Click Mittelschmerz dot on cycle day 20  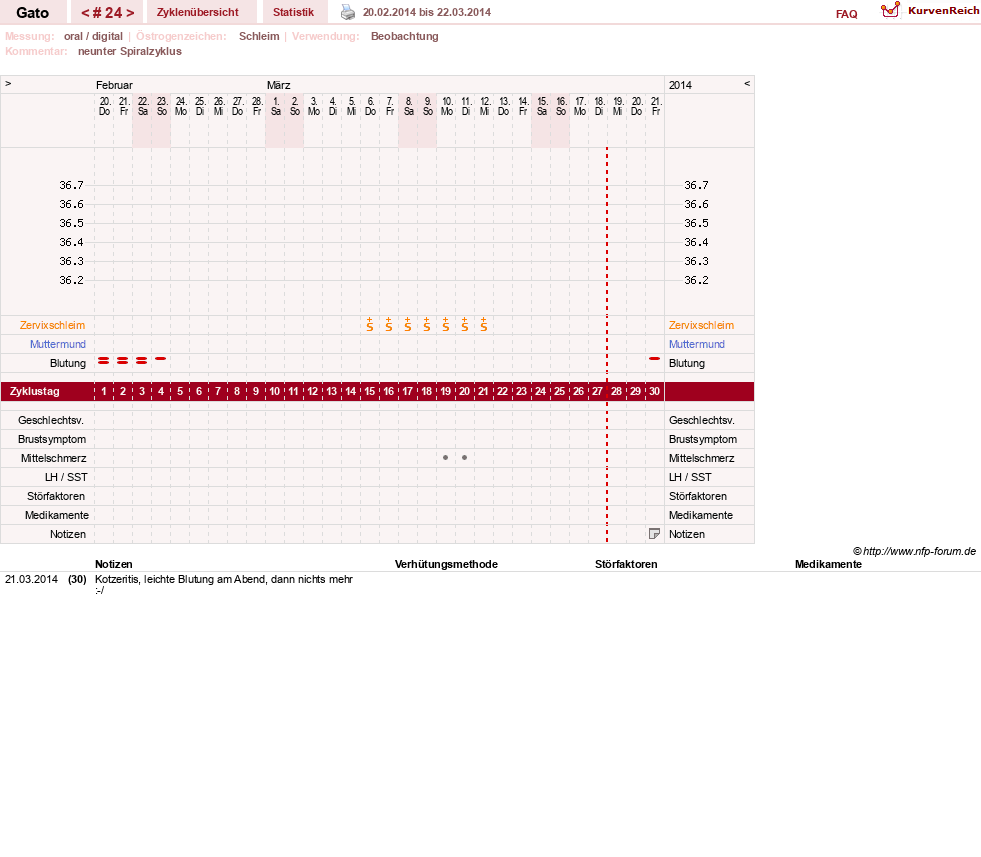click(464, 457)
